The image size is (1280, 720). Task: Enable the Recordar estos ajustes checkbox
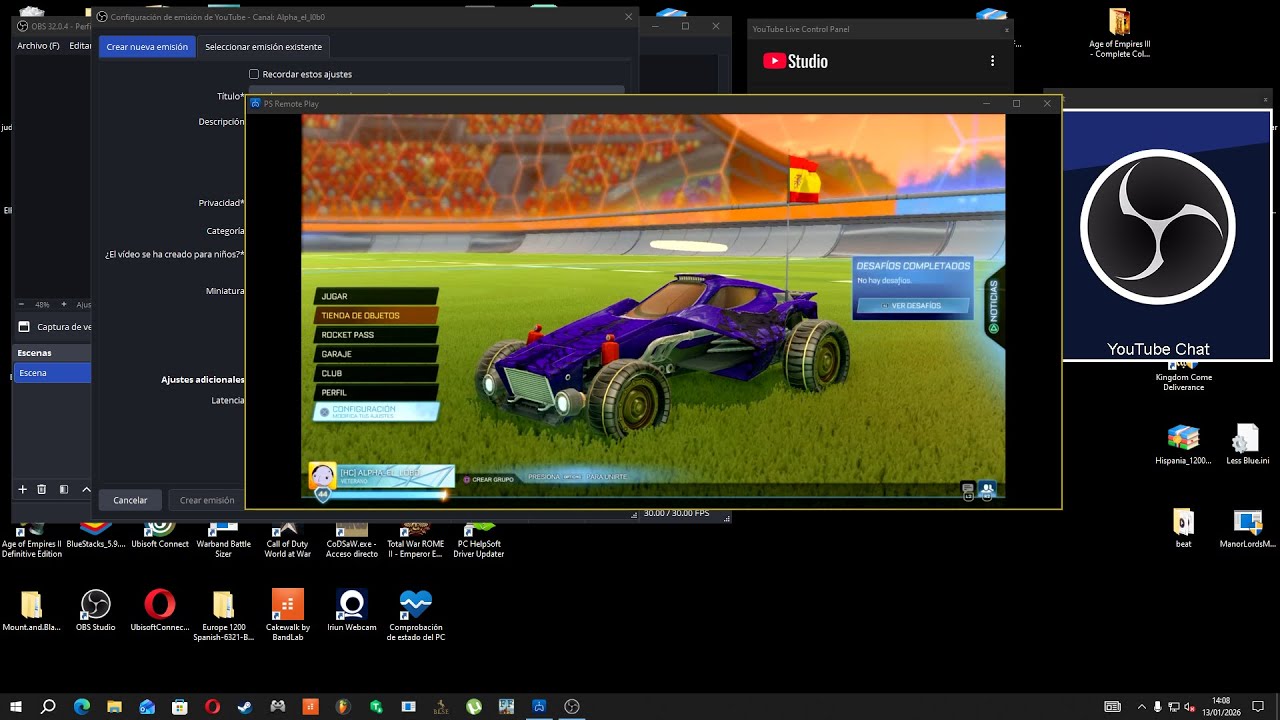(254, 74)
